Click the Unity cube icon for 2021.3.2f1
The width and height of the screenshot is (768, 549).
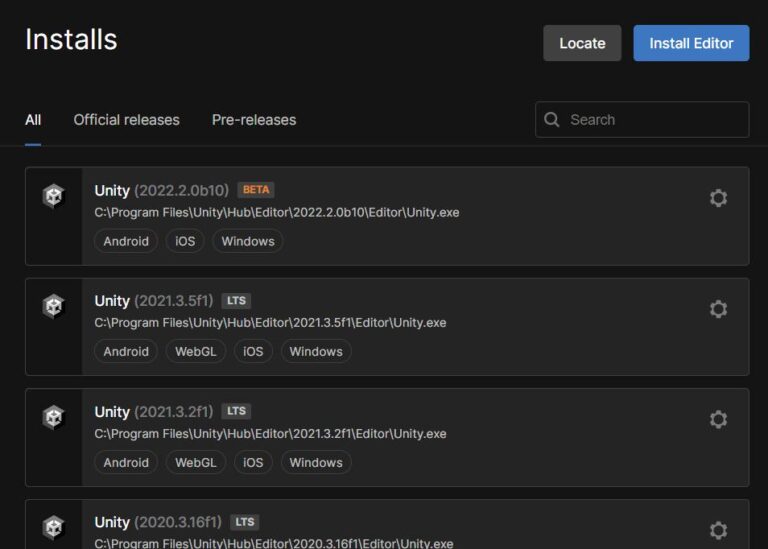point(53,418)
